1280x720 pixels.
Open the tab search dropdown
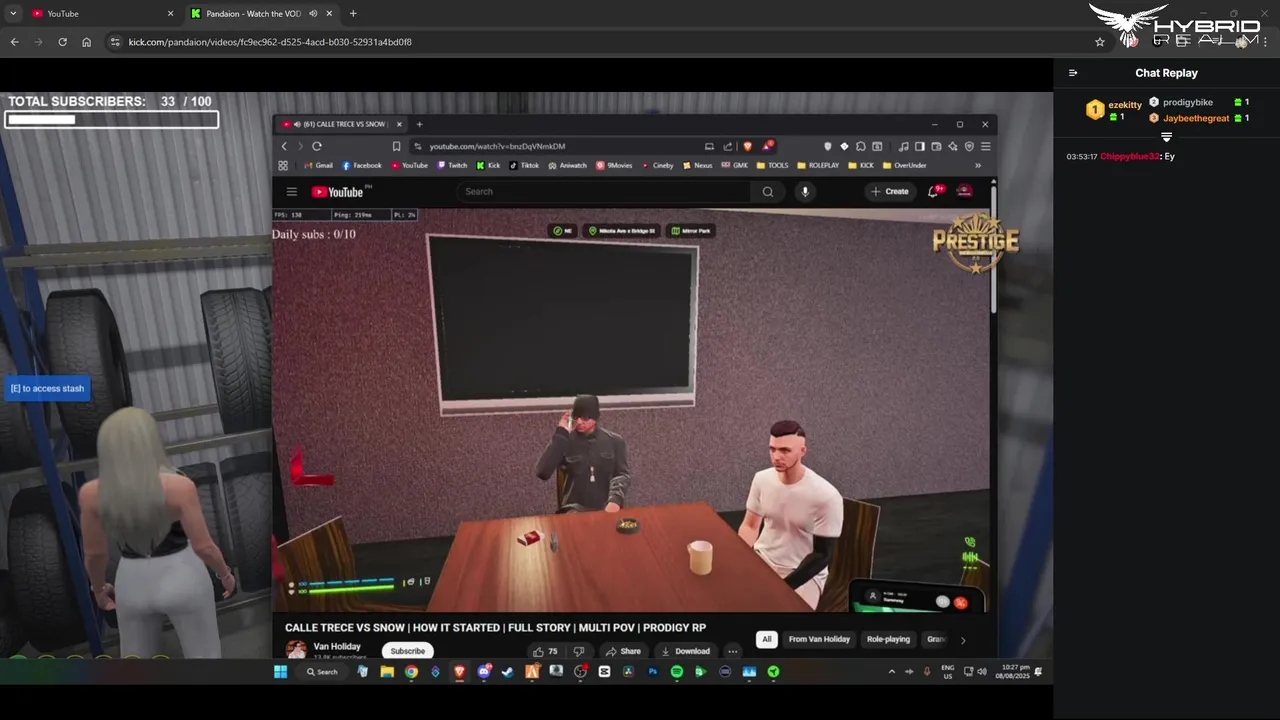(x=13, y=14)
